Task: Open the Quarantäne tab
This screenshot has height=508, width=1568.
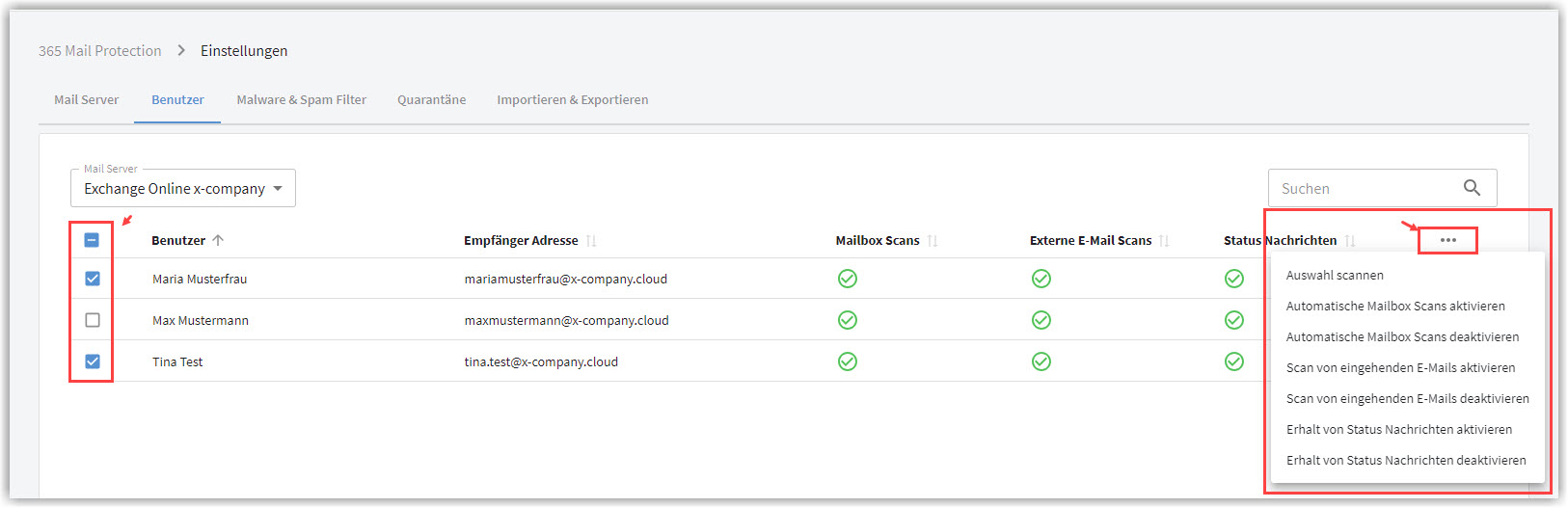Action: [432, 99]
